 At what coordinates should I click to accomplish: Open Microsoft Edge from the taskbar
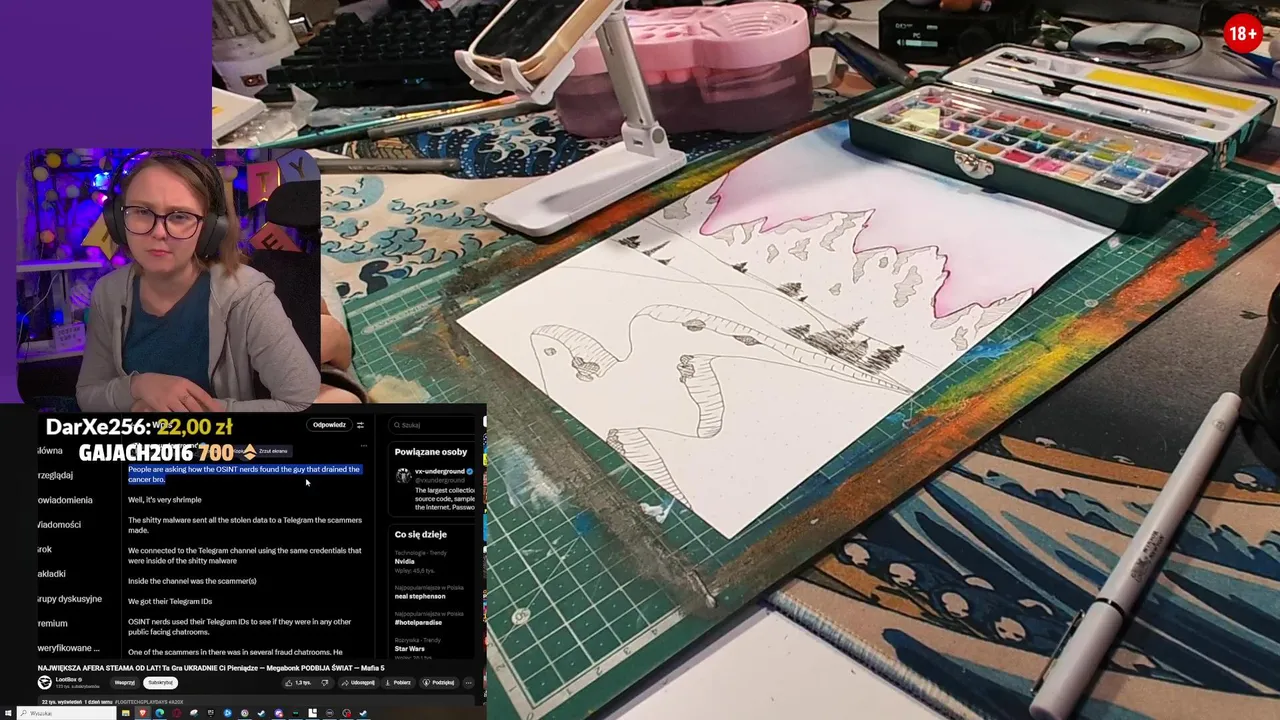click(x=159, y=713)
